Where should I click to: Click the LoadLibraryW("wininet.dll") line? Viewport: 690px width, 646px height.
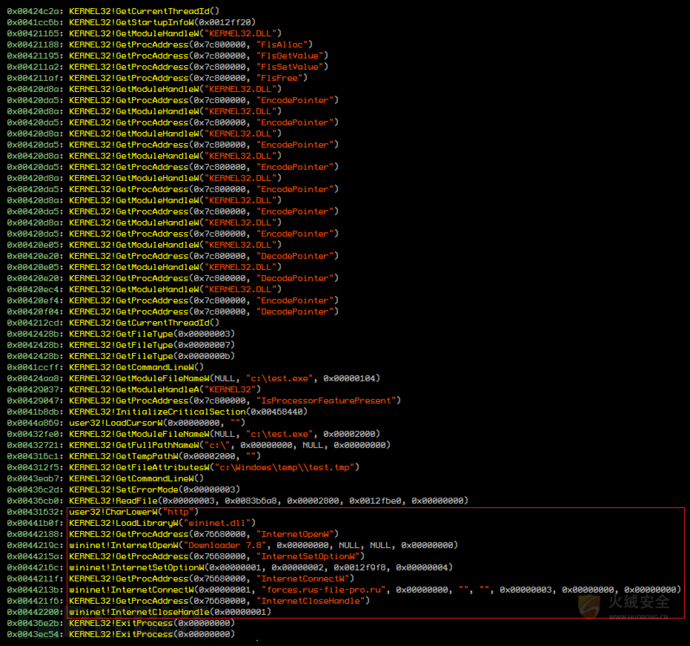point(131,523)
